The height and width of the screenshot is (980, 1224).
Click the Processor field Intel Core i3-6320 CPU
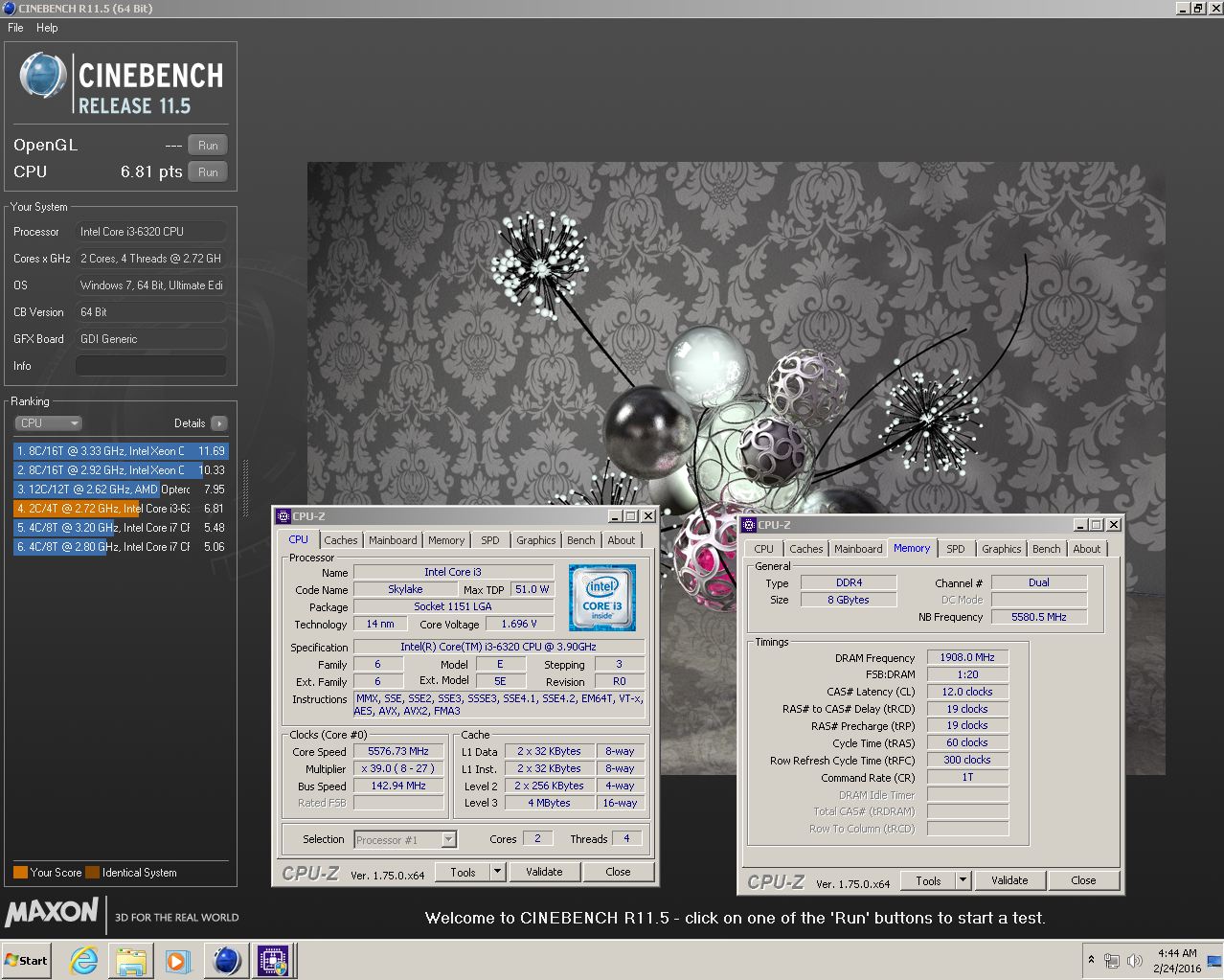tap(151, 232)
